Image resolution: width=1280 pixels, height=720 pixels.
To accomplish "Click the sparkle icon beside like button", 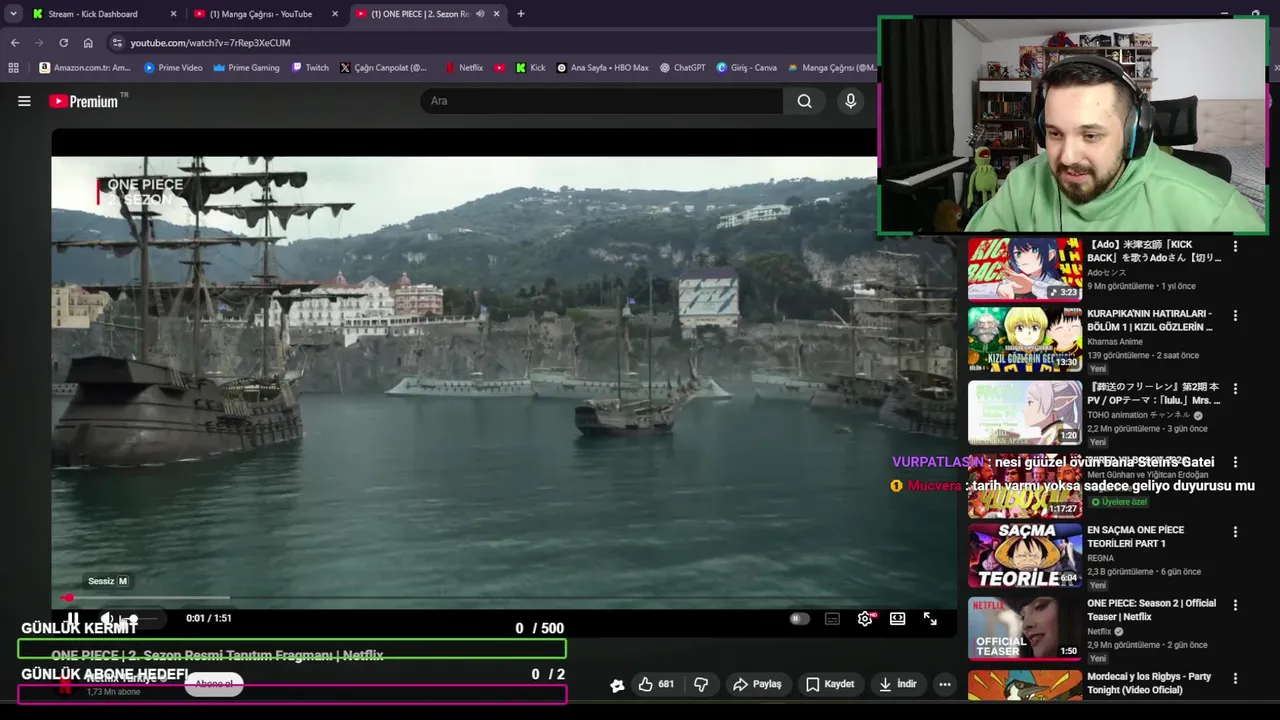I will [617, 685].
